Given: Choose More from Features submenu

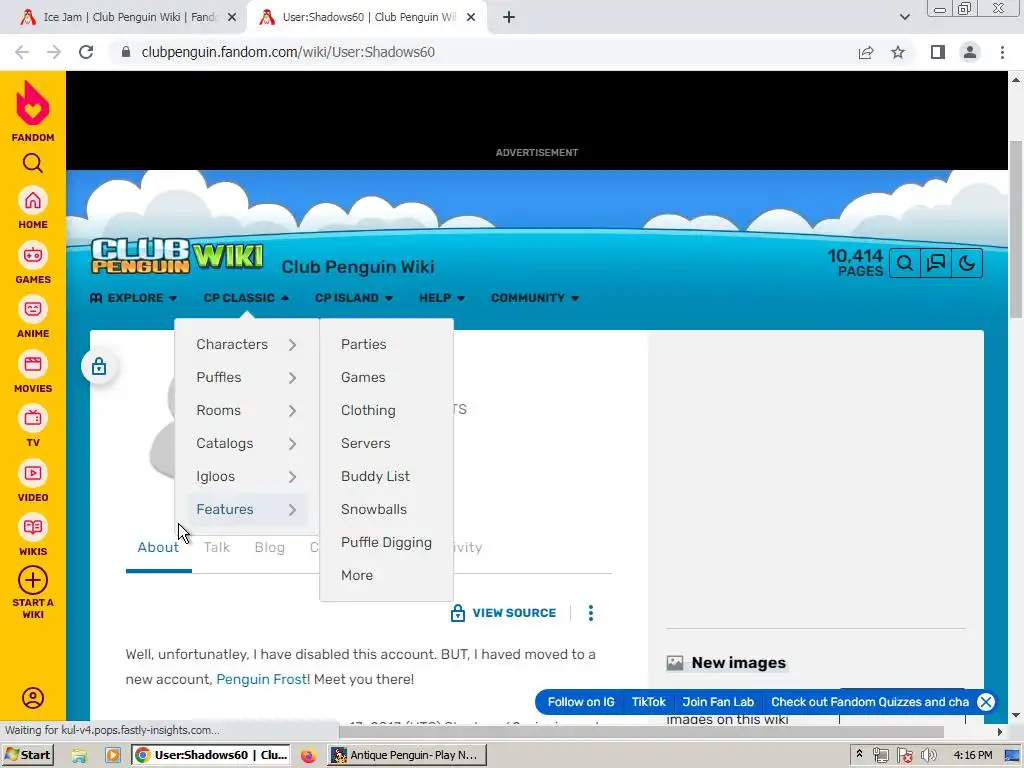Looking at the screenshot, I should tap(357, 575).
